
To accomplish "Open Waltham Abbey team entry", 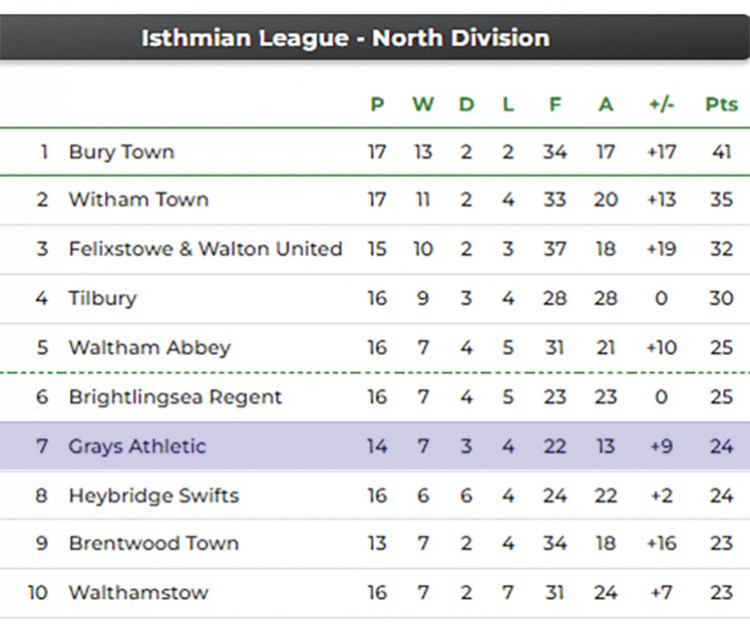I will pyautogui.click(x=150, y=348).
